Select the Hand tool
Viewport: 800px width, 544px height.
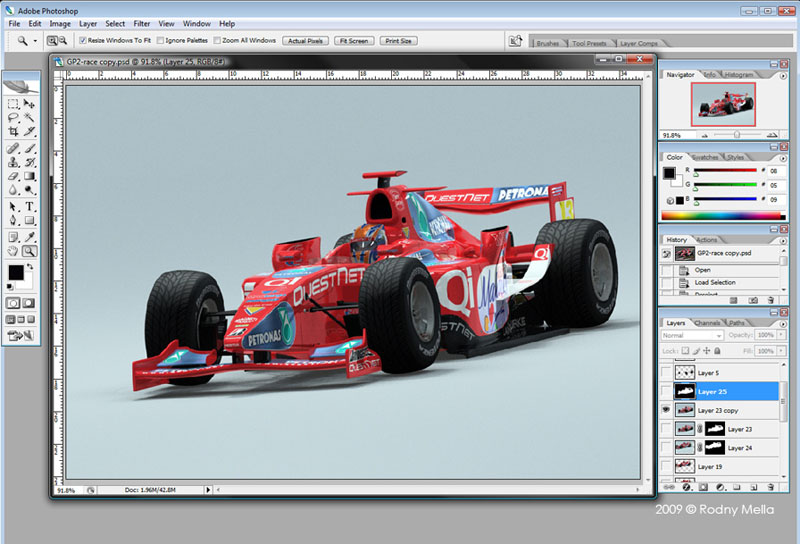pyautogui.click(x=13, y=251)
